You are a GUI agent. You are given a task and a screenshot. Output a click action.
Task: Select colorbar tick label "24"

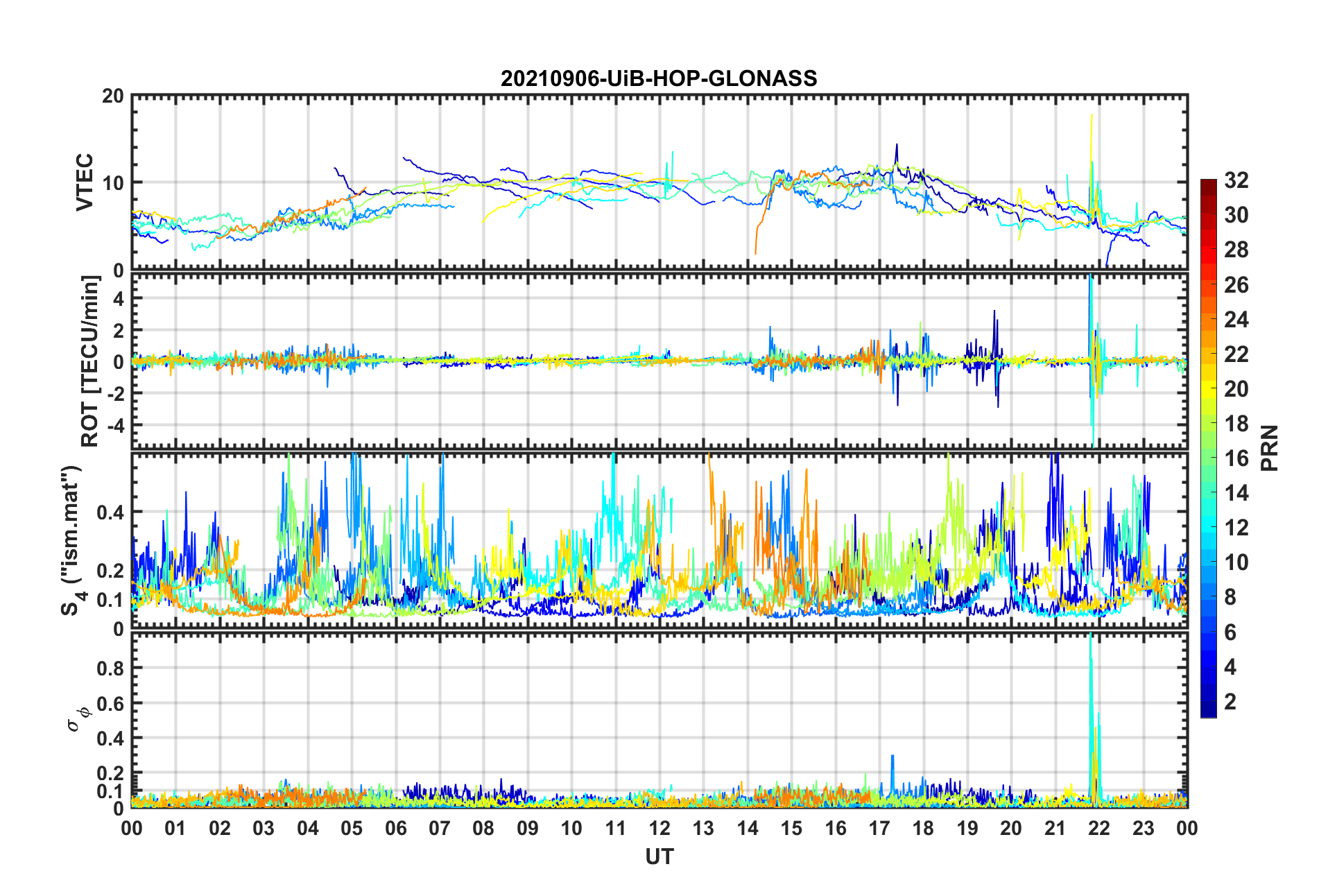point(1236,319)
